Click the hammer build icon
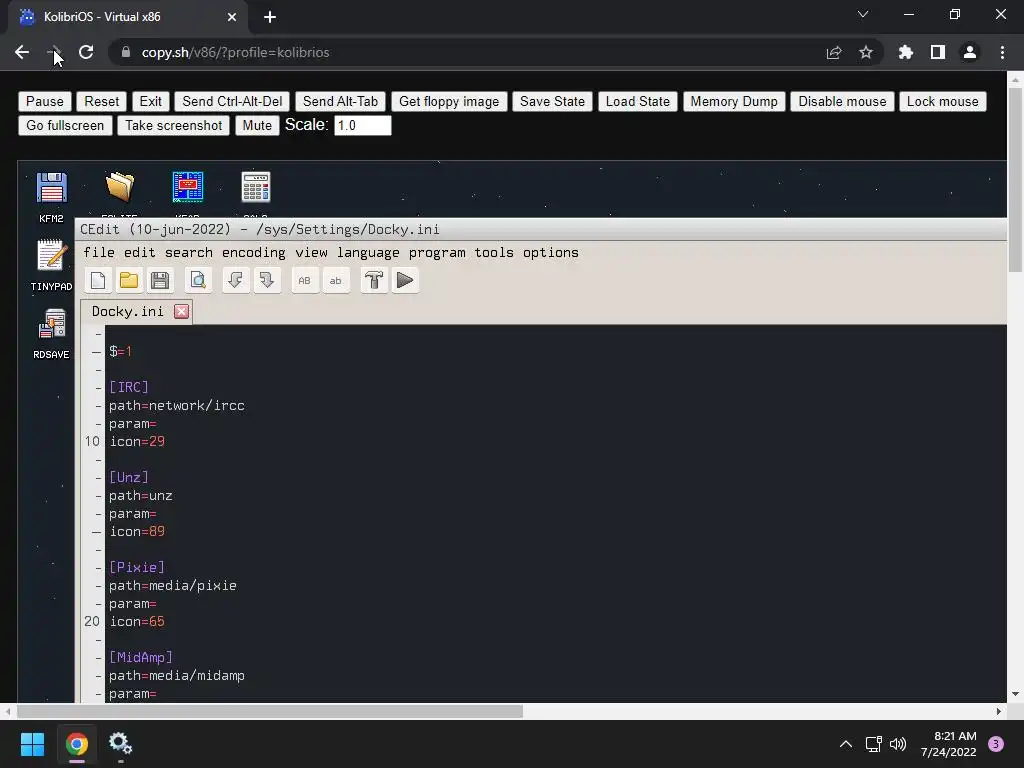Screen dimensions: 1024x768 coord(374,280)
